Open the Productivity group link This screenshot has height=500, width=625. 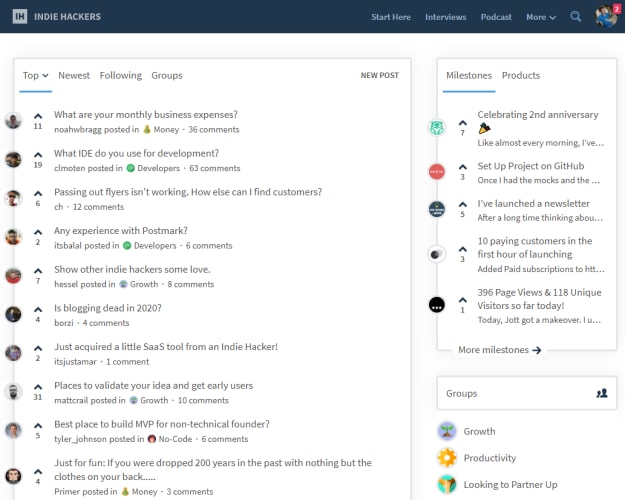[x=489, y=458]
